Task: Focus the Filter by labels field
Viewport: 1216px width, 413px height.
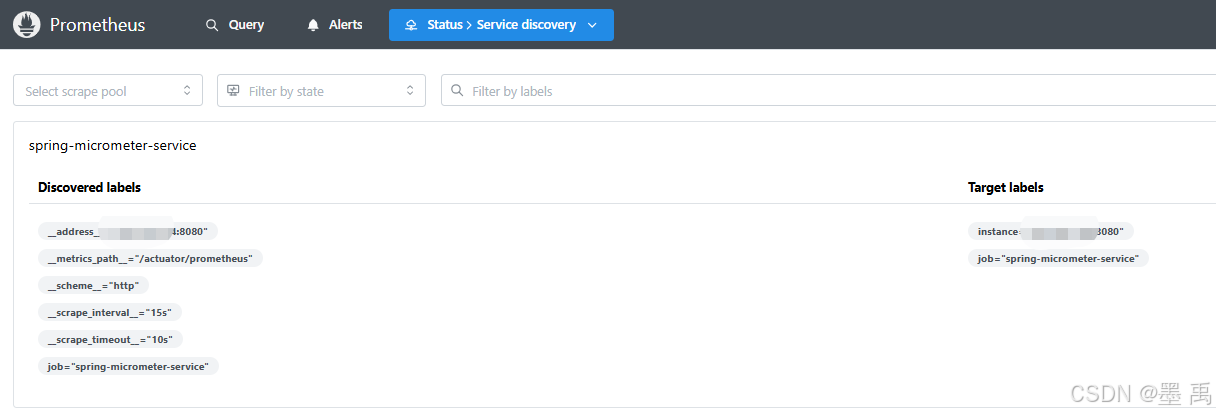Action: (828, 90)
